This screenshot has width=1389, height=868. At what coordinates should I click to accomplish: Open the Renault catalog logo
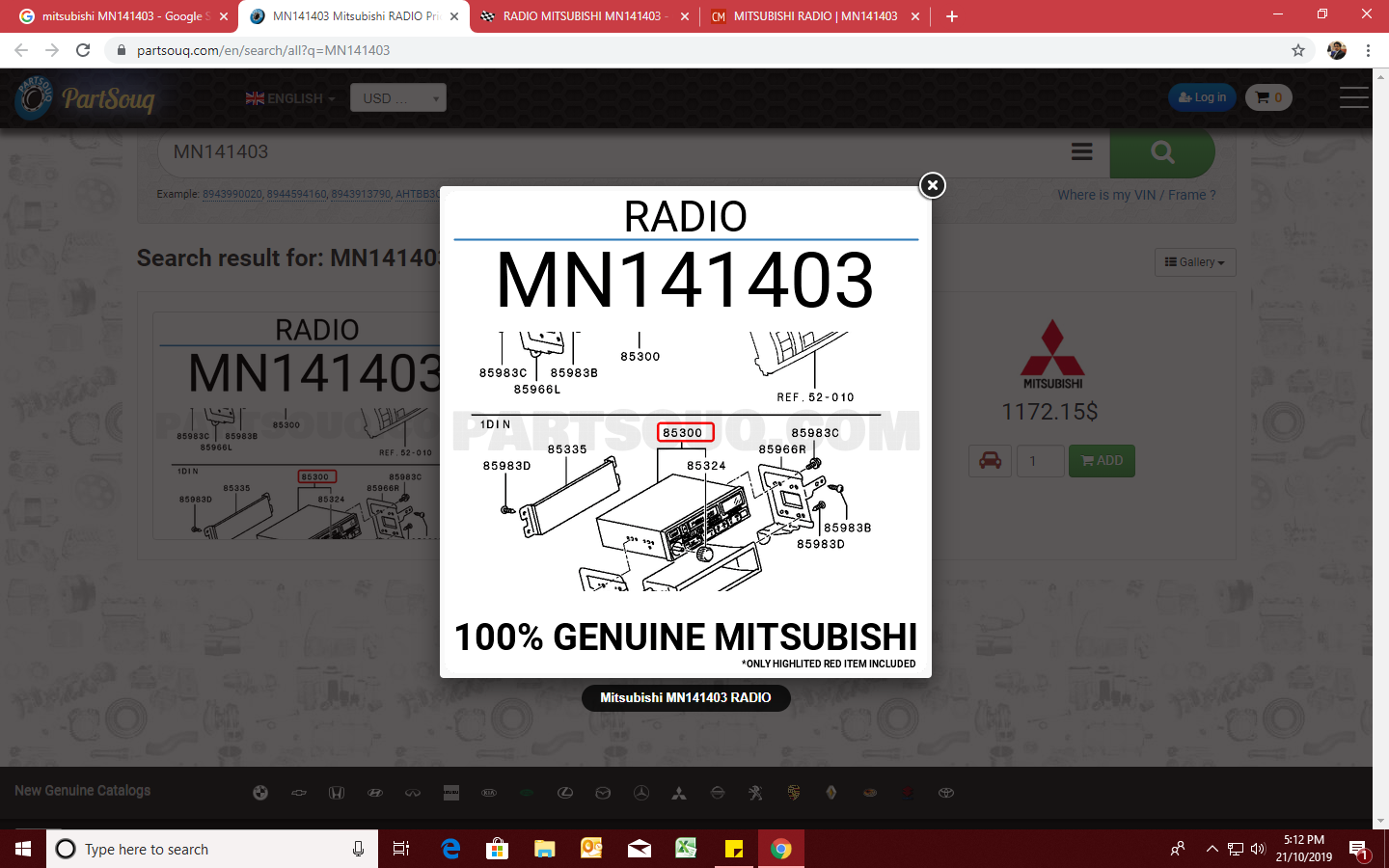(x=831, y=793)
